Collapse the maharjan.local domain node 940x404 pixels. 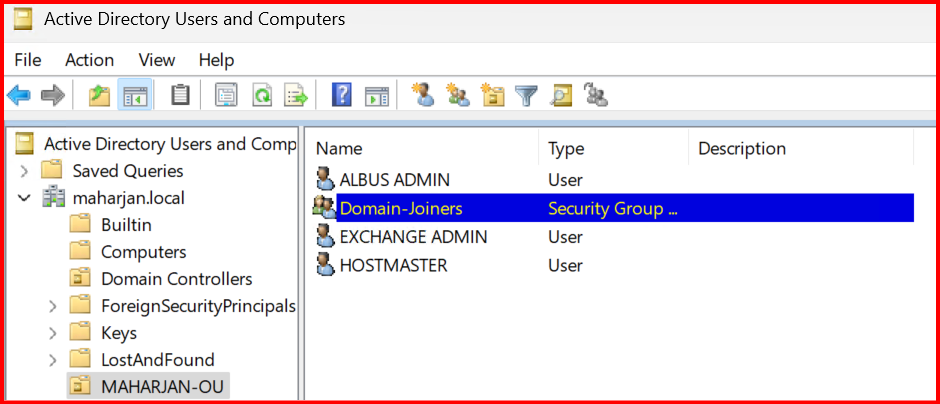click(x=25, y=198)
